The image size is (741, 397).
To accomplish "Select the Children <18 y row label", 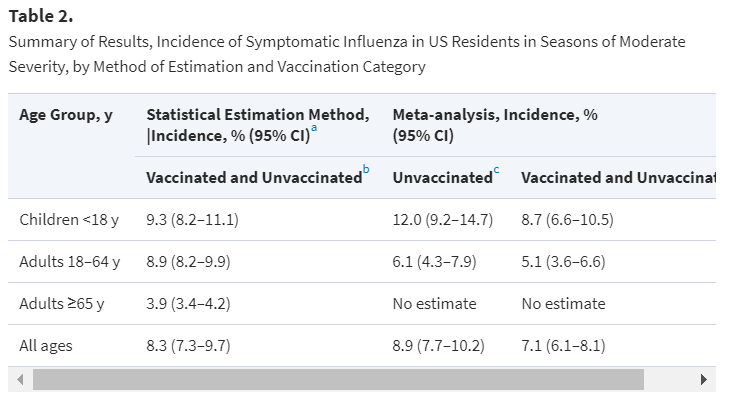I will 69,220.
